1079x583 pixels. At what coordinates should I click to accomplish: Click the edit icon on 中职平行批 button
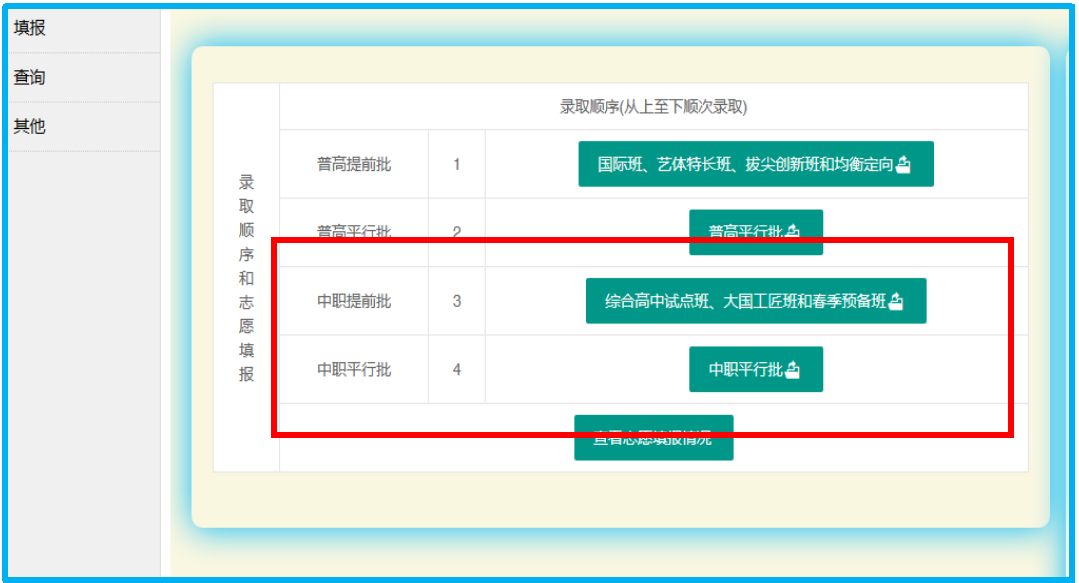click(x=793, y=370)
